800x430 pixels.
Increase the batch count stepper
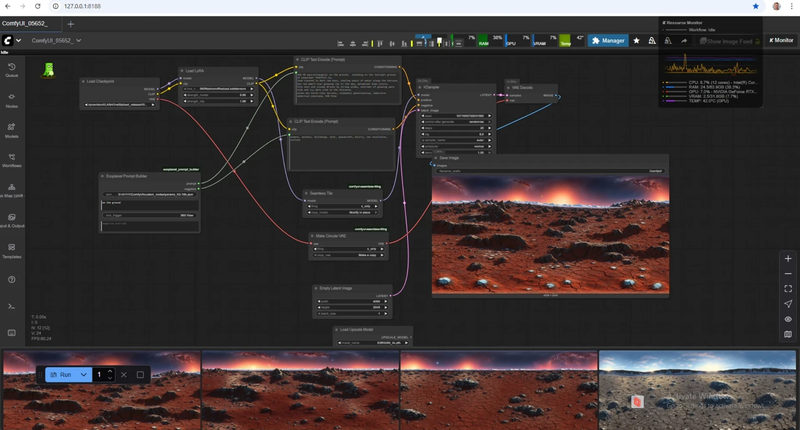coord(110,371)
